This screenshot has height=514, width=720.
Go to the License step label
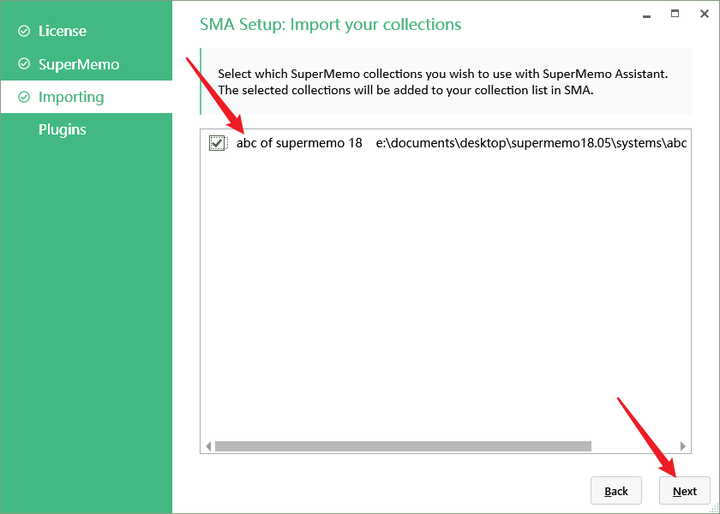pyautogui.click(x=62, y=31)
